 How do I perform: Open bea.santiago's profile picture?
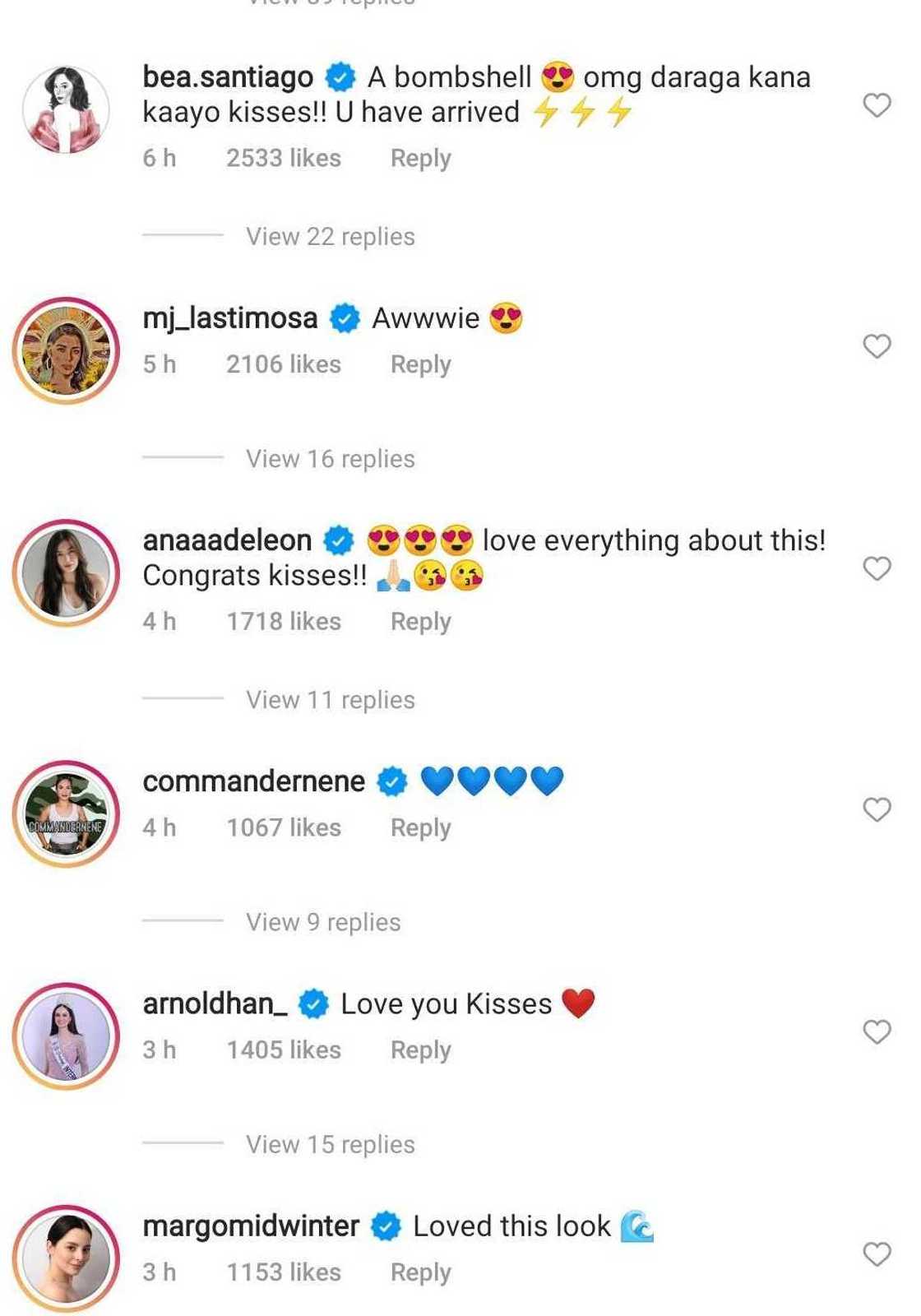[x=66, y=109]
